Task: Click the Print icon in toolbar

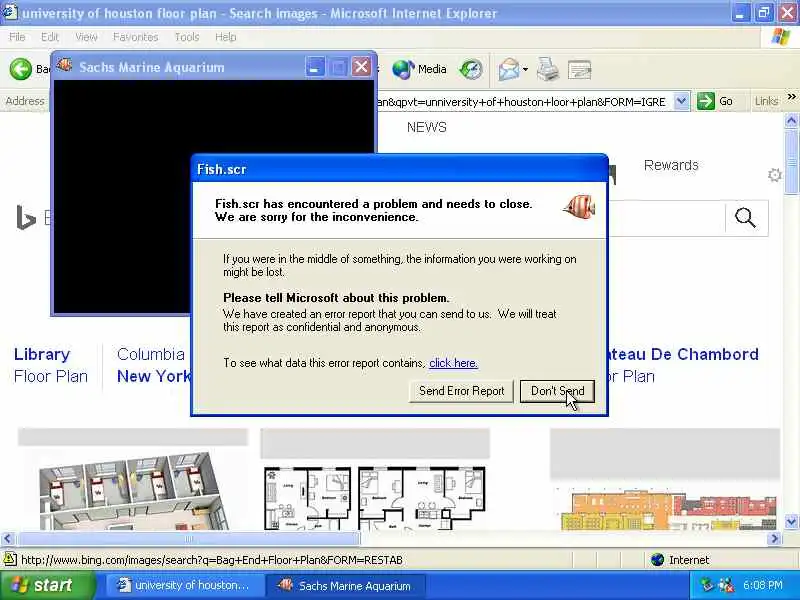Action: tap(548, 69)
